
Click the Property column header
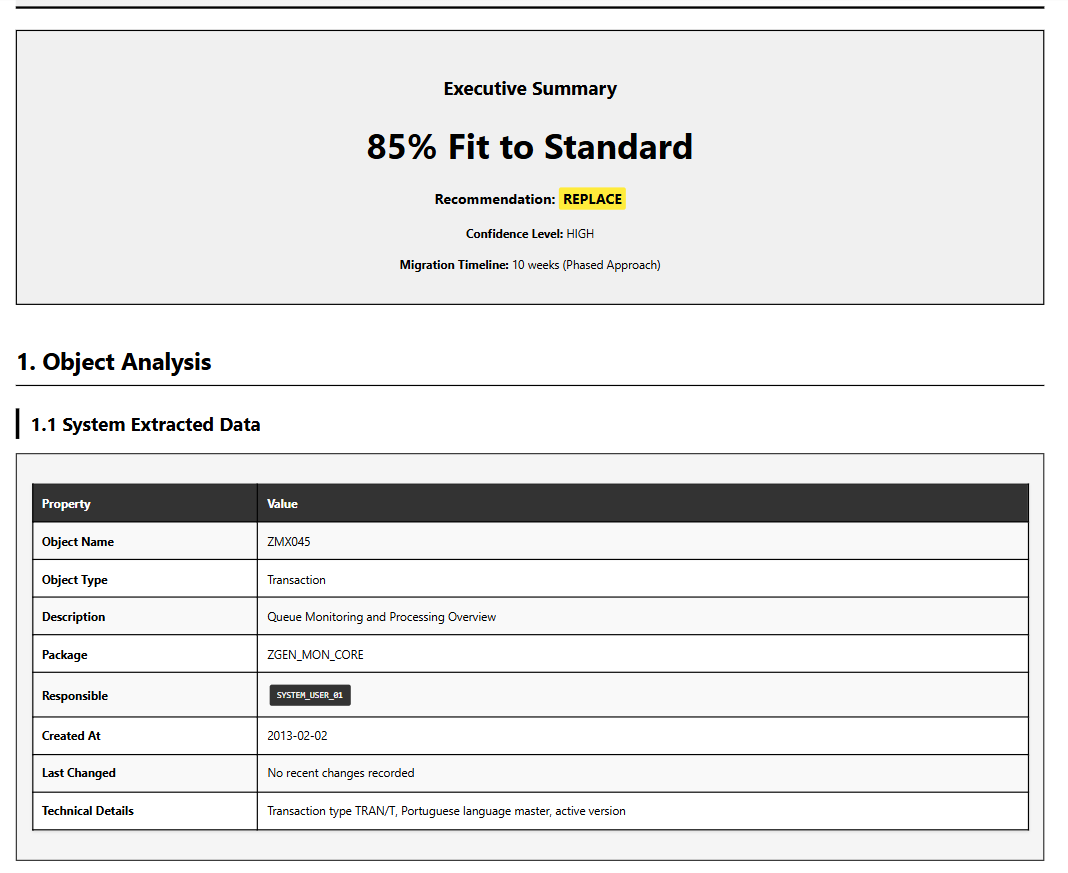click(x=66, y=504)
